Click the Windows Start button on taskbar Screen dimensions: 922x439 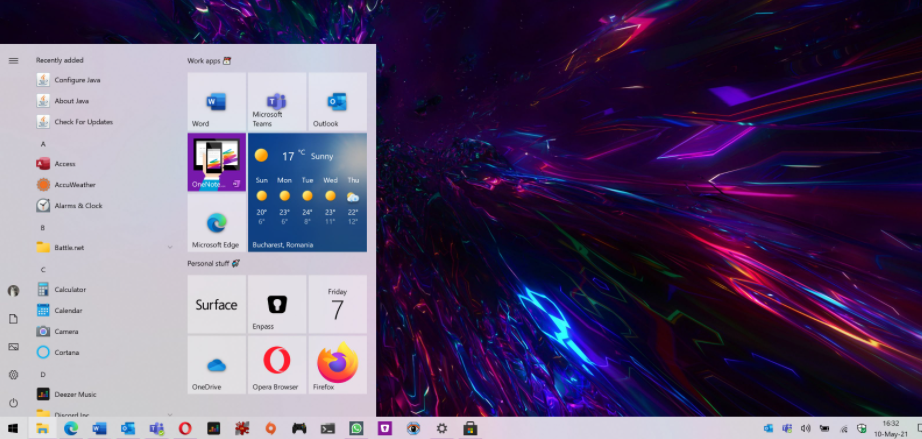(13, 428)
